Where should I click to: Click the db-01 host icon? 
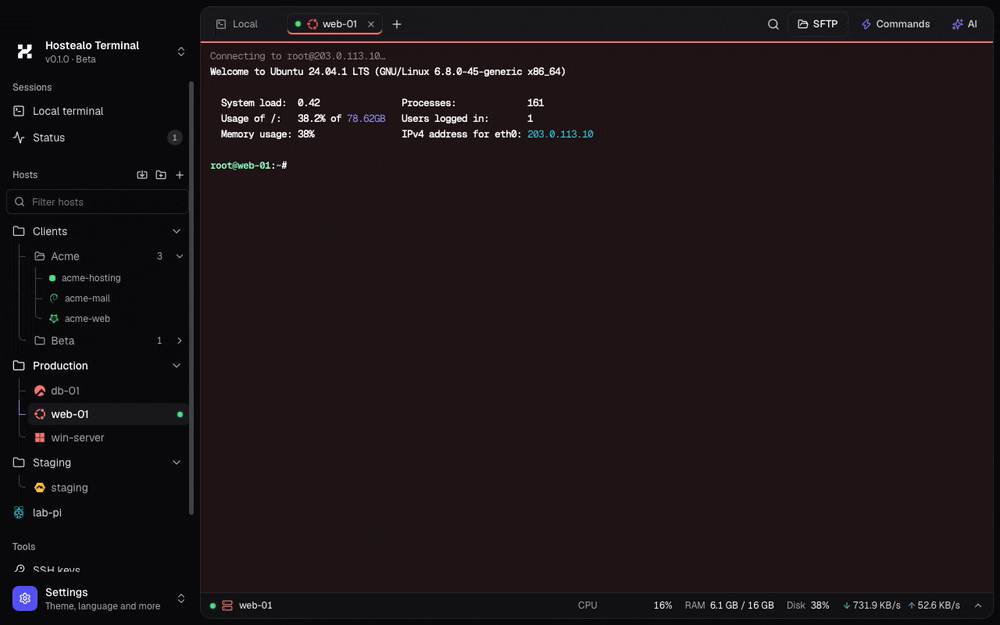40,391
